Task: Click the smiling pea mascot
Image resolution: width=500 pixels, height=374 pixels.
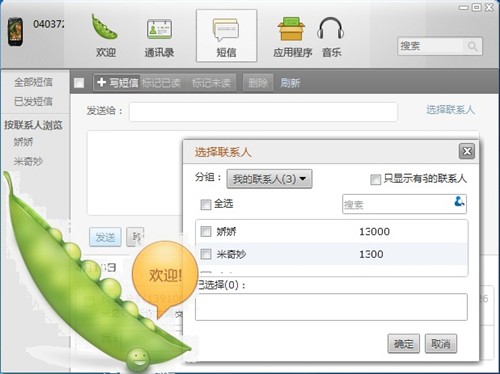Action: 138,359
